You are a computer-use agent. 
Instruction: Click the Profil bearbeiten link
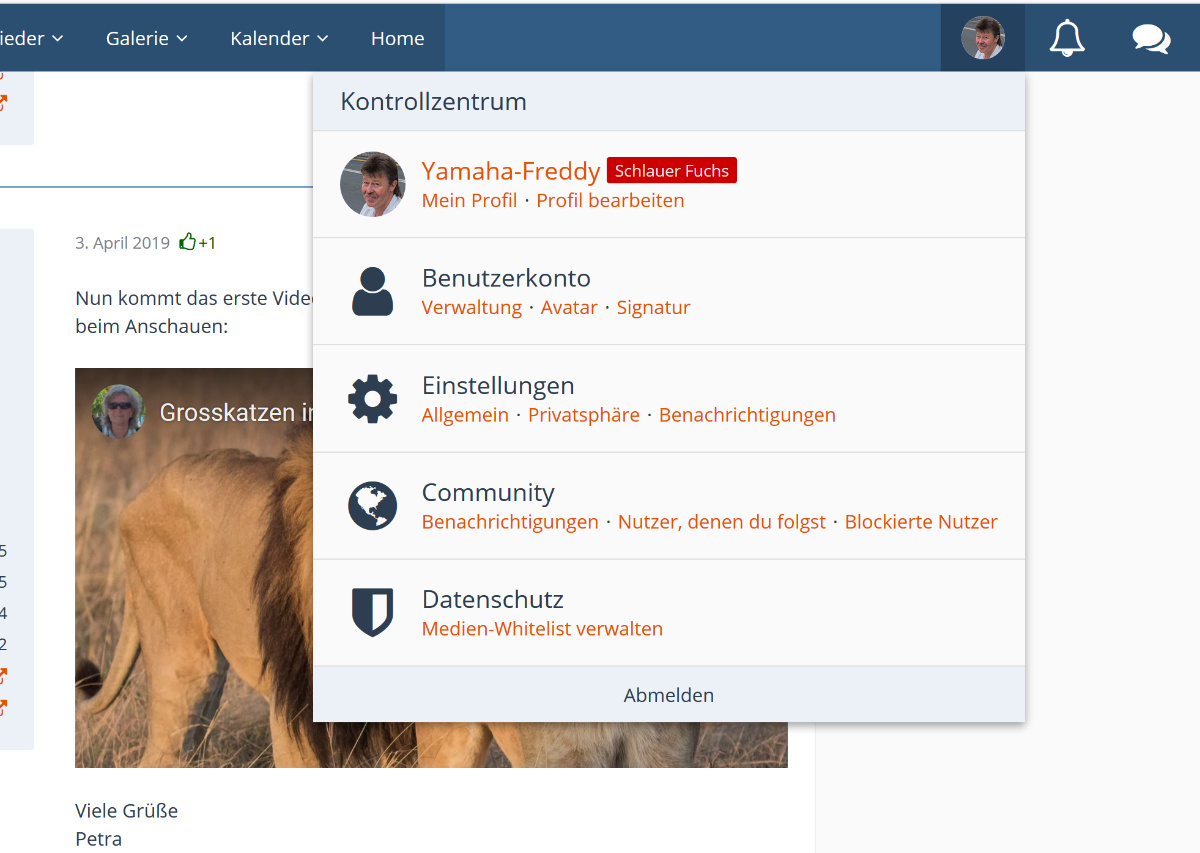610,200
